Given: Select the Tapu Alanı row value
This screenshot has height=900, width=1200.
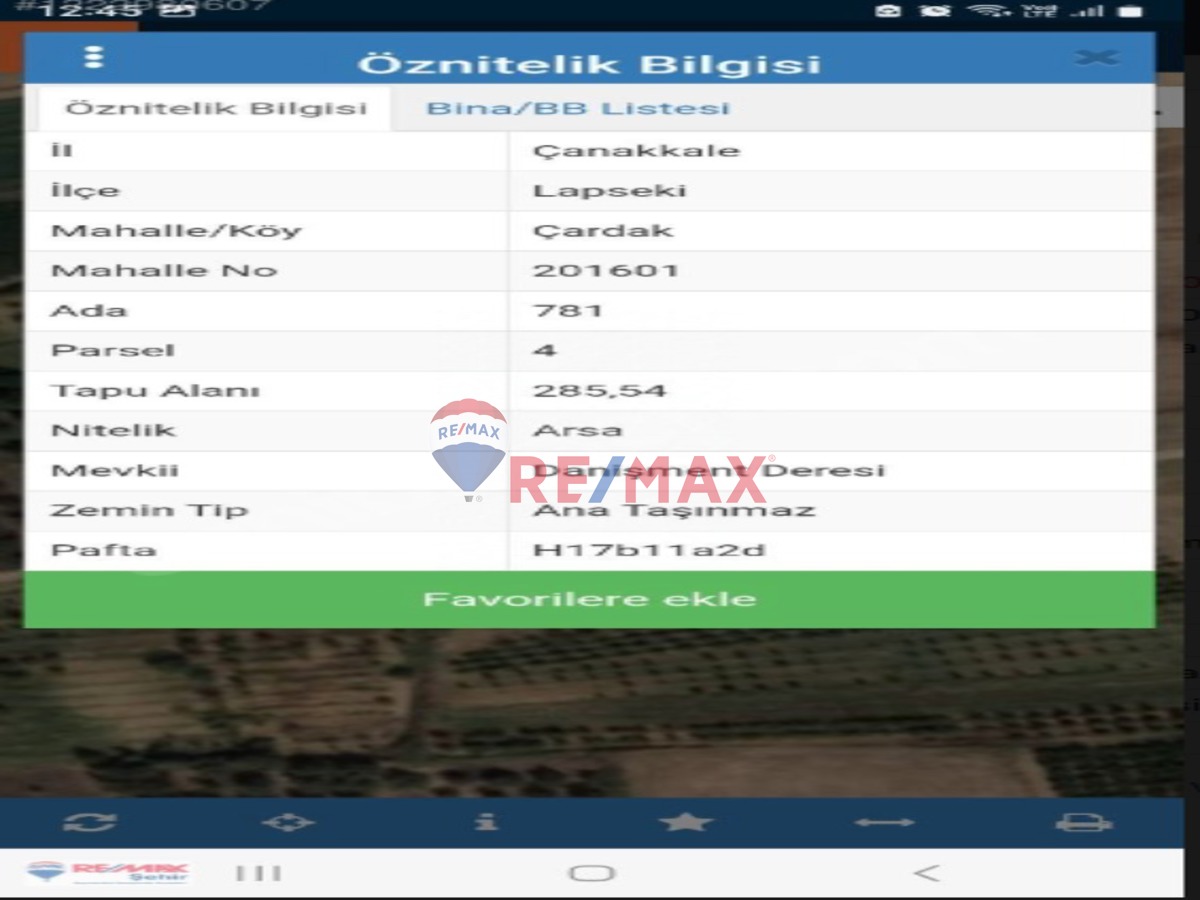Looking at the screenshot, I should [600, 390].
